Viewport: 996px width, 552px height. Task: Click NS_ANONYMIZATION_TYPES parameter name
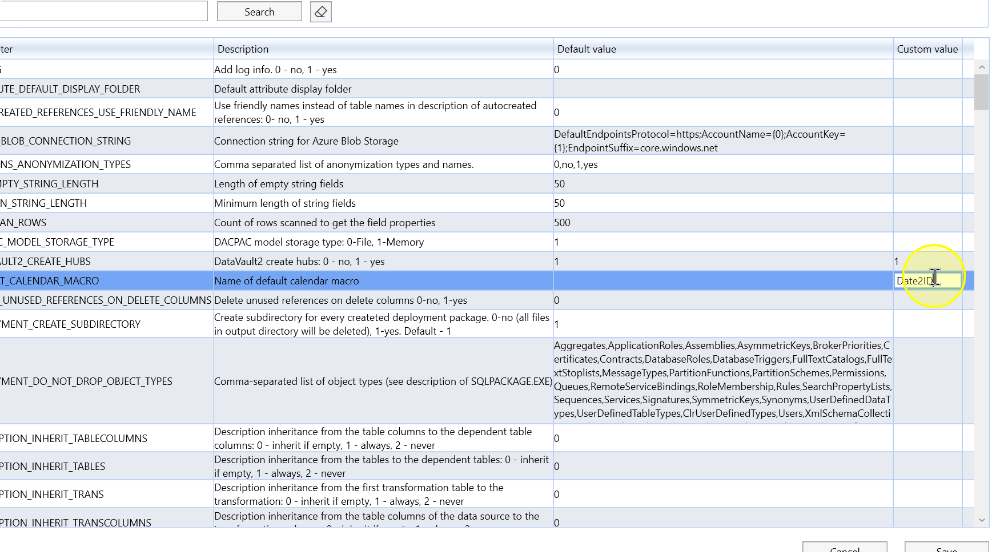coord(65,165)
